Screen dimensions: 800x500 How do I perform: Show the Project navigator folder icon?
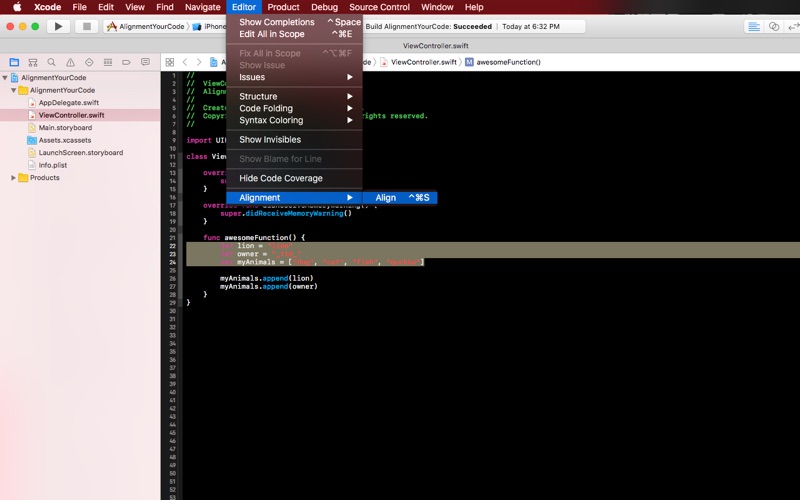pos(14,62)
